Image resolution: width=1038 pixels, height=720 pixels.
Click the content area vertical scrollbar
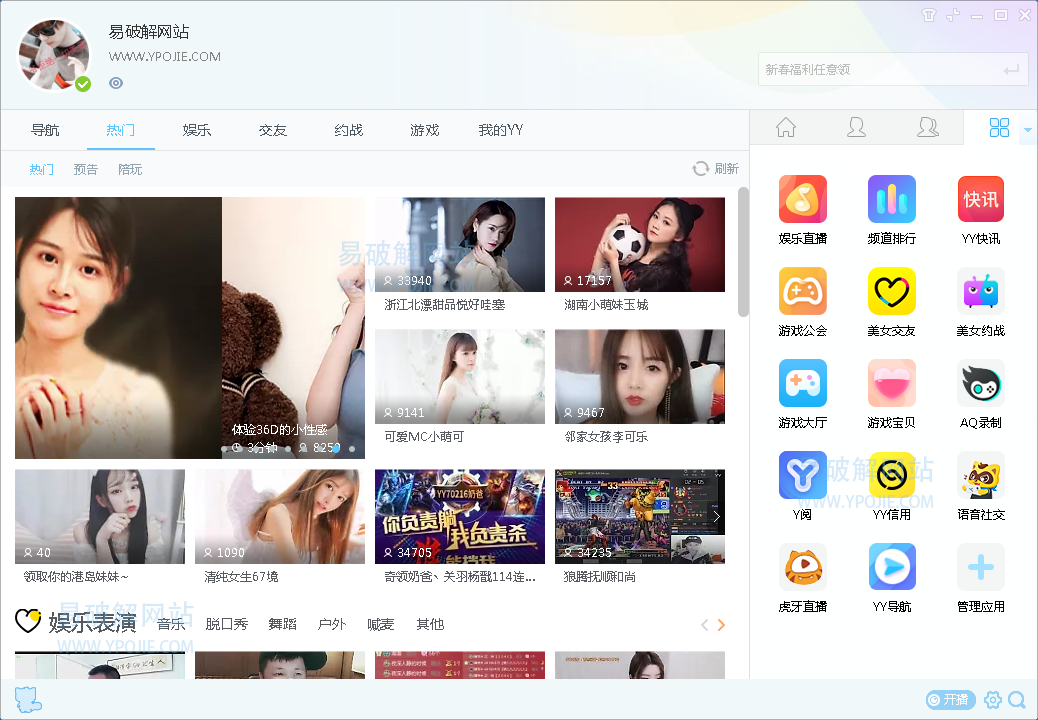click(x=743, y=252)
